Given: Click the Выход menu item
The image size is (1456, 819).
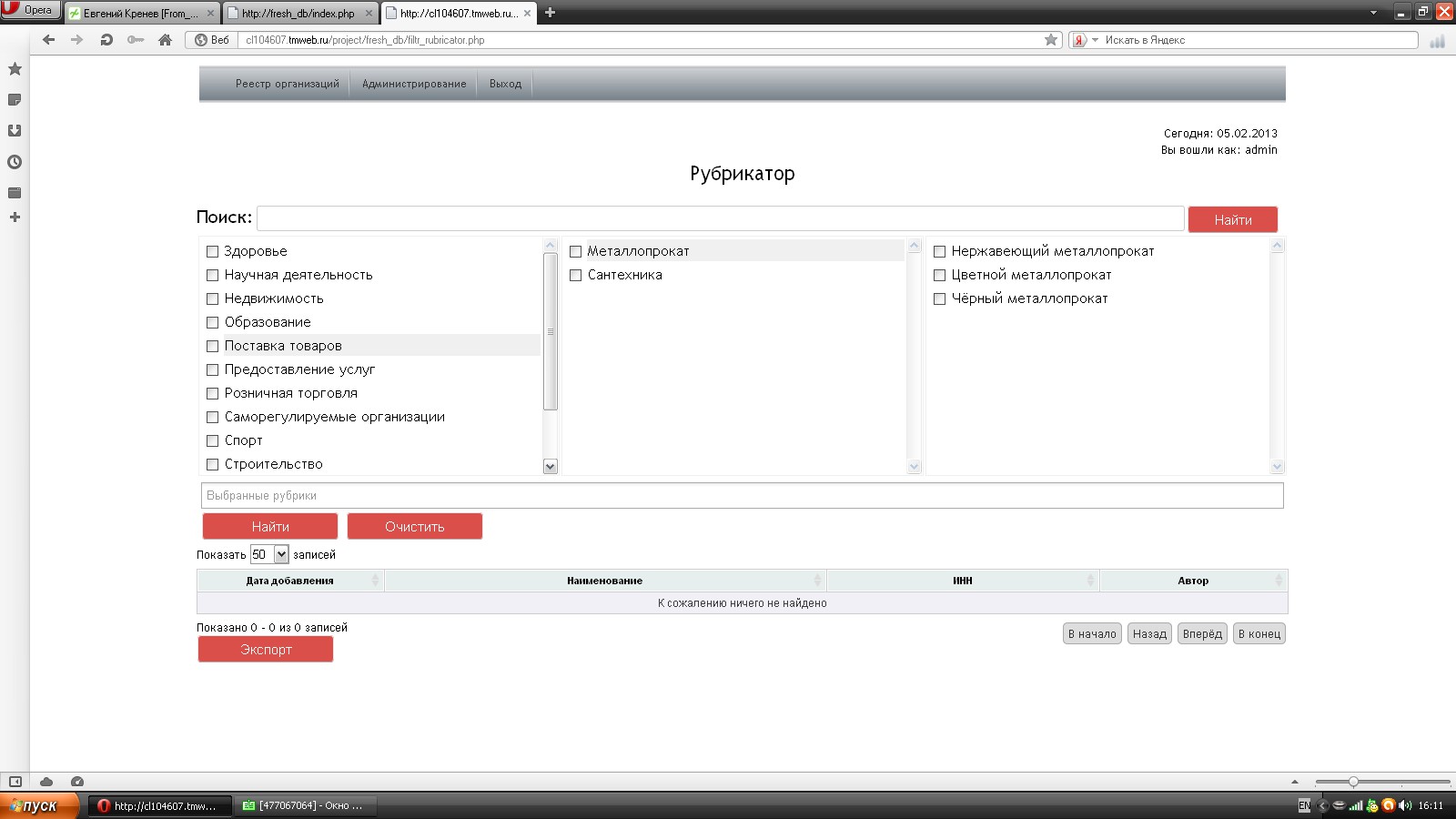Looking at the screenshot, I should point(505,84).
